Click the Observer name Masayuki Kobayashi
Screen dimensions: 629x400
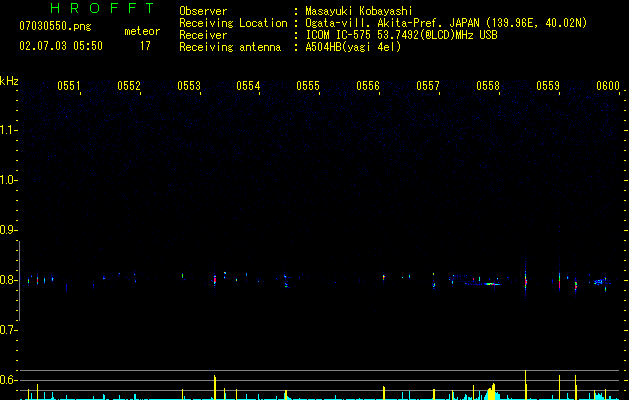[359, 11]
